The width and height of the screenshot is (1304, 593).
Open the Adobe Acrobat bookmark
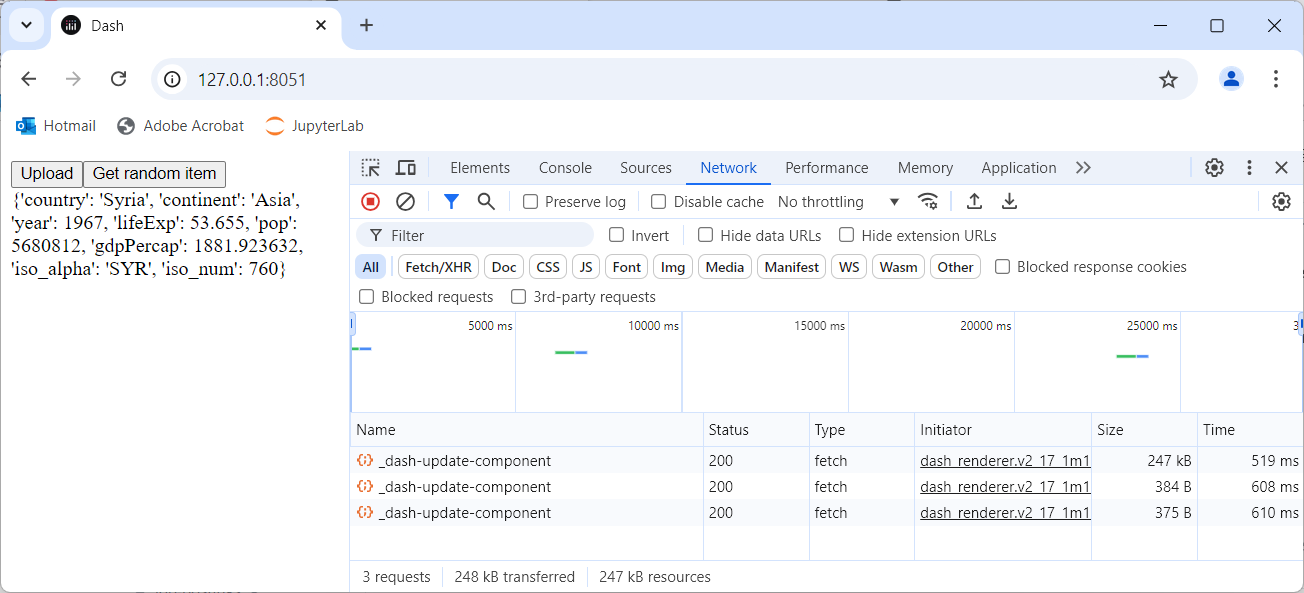180,126
